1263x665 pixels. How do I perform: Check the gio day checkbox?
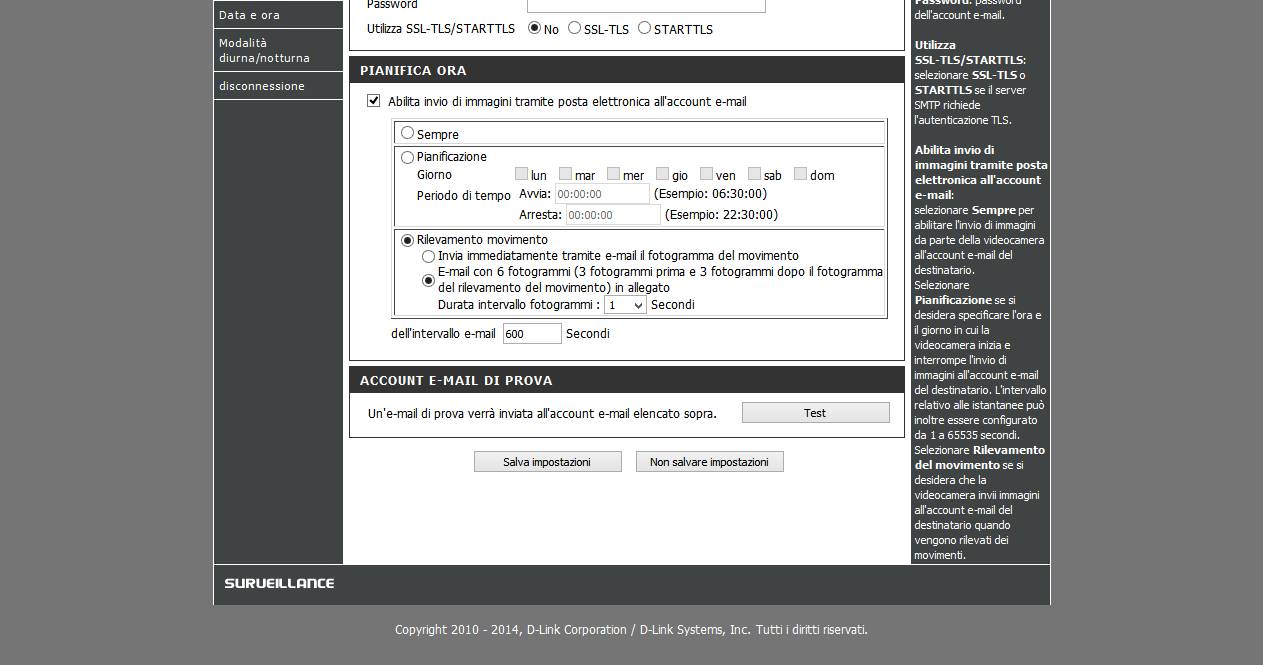point(662,174)
